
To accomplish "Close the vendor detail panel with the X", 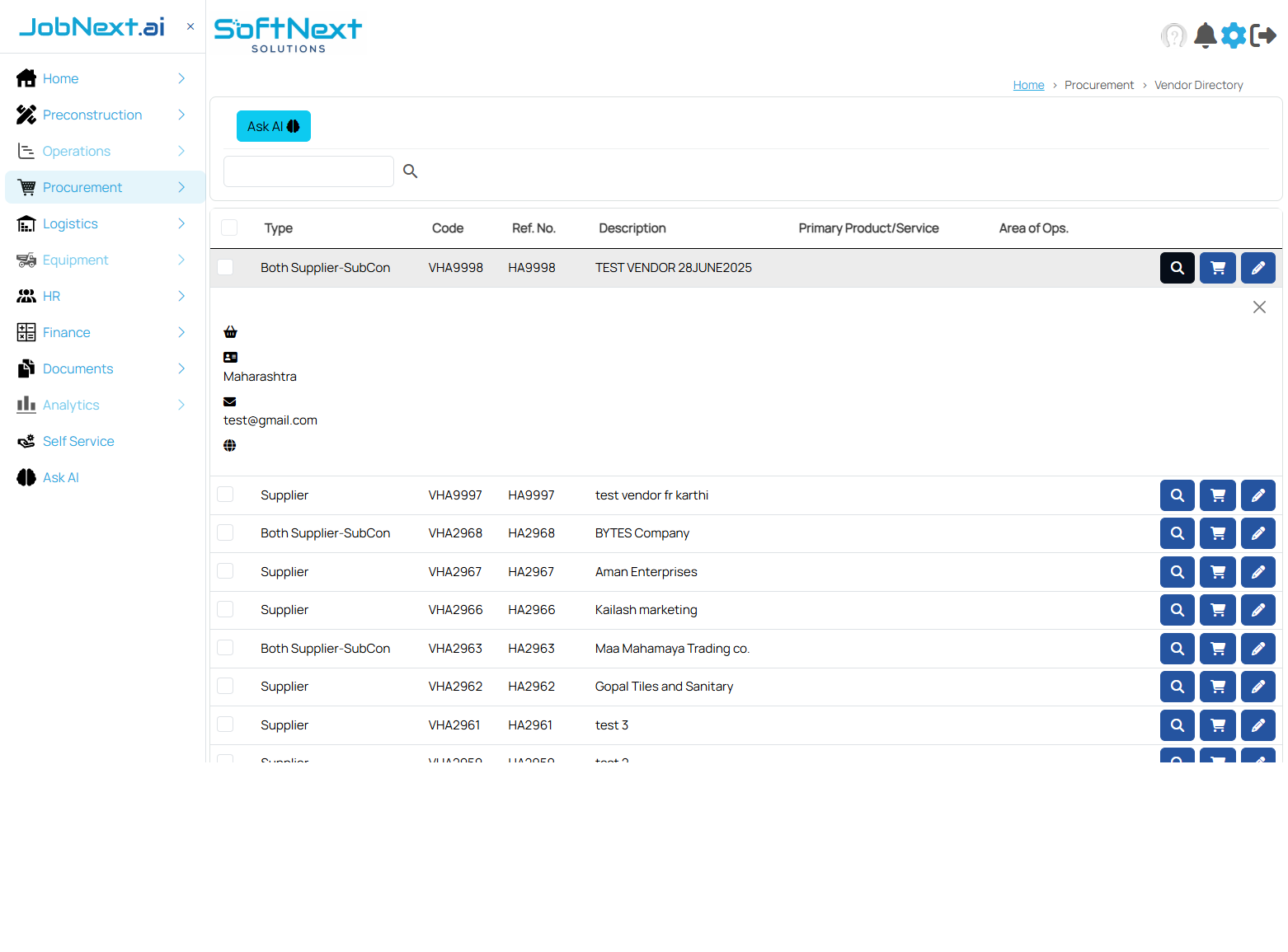I will click(1259, 307).
